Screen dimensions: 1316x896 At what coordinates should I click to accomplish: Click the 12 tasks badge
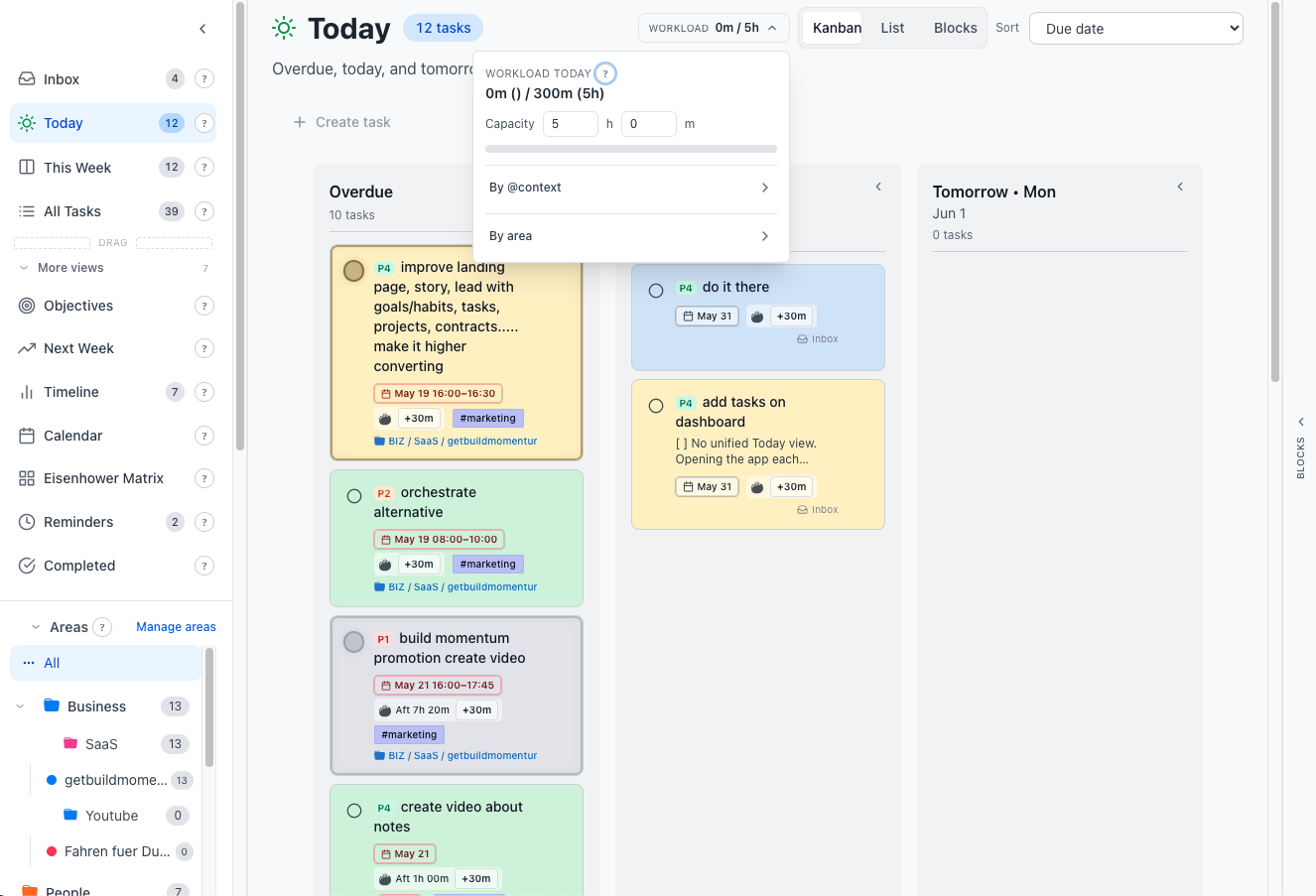pos(443,28)
